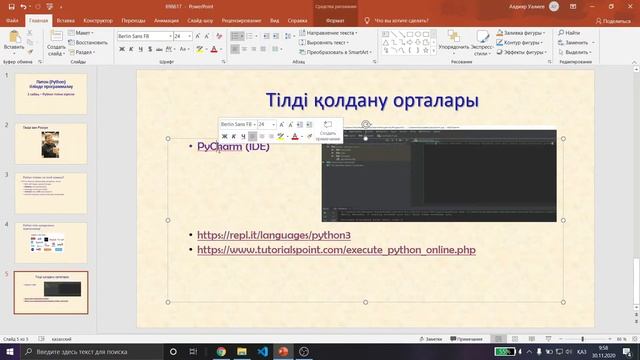Switch to the Анимация tab
This screenshot has width=640, height=360.
[166, 20]
